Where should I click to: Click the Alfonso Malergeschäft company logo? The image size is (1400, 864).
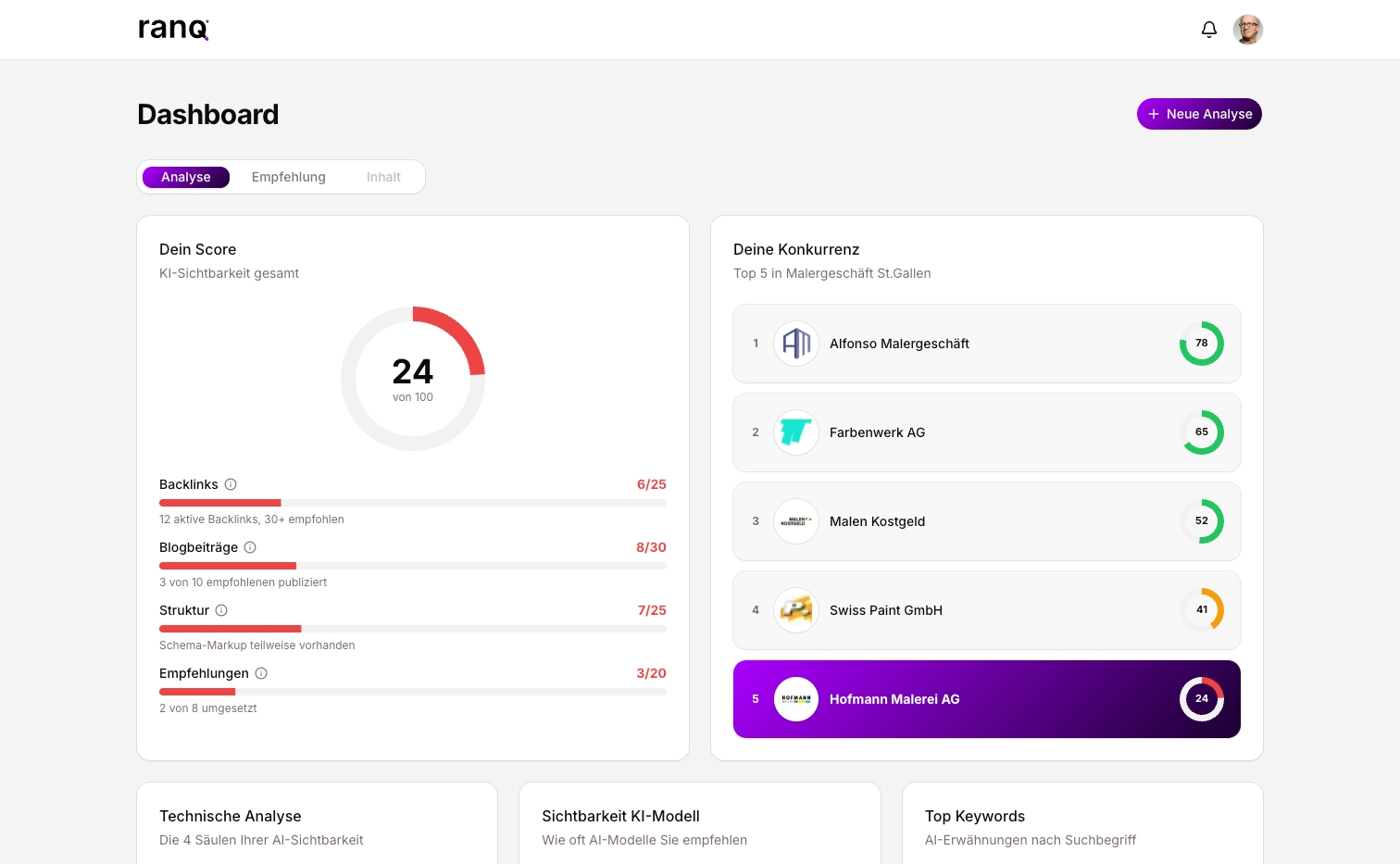[x=796, y=344]
